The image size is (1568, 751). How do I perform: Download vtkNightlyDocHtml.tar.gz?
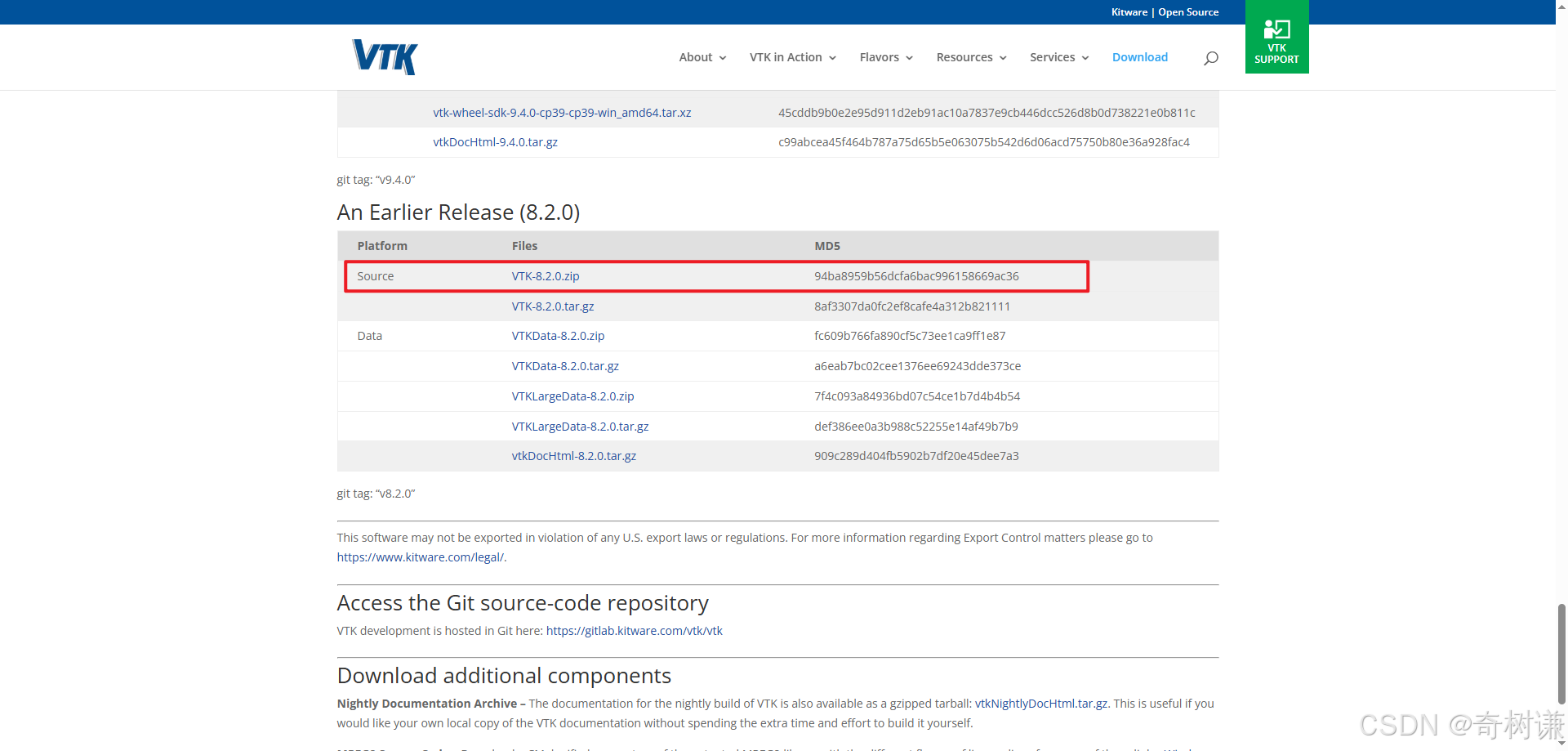coord(1041,704)
